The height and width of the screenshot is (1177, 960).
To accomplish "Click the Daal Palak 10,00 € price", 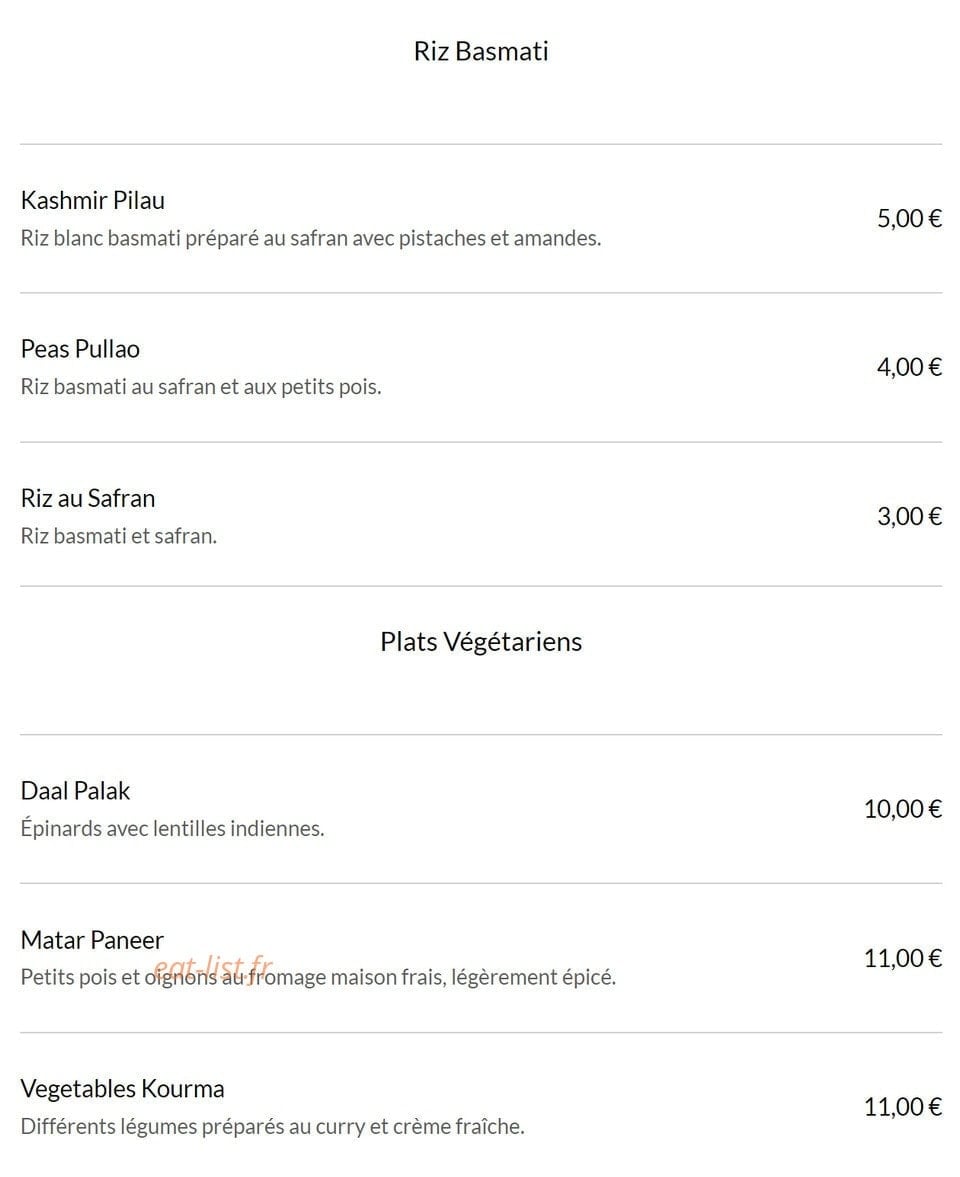I will click(903, 808).
